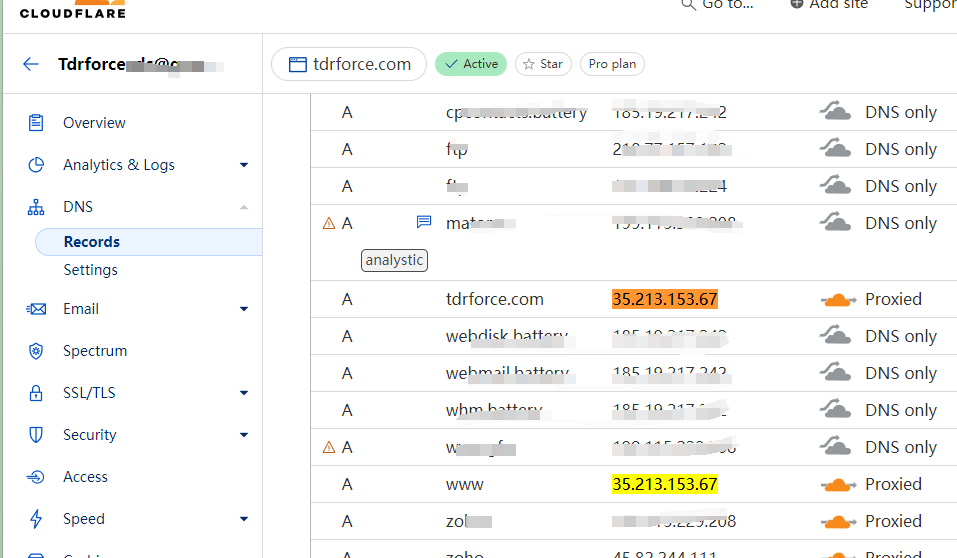
Task: Select Settings under the DNS section
Action: [x=90, y=270]
